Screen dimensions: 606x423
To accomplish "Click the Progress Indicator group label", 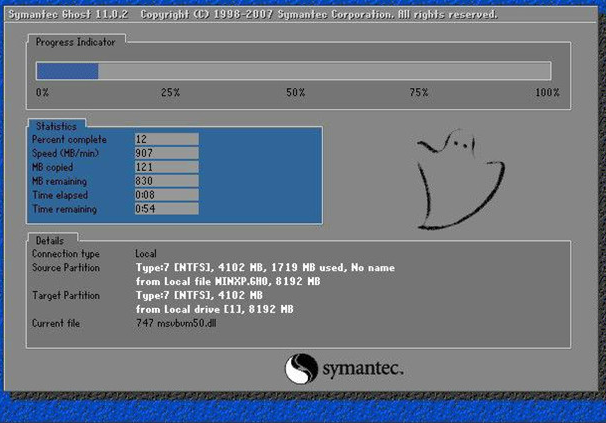I will coord(75,43).
